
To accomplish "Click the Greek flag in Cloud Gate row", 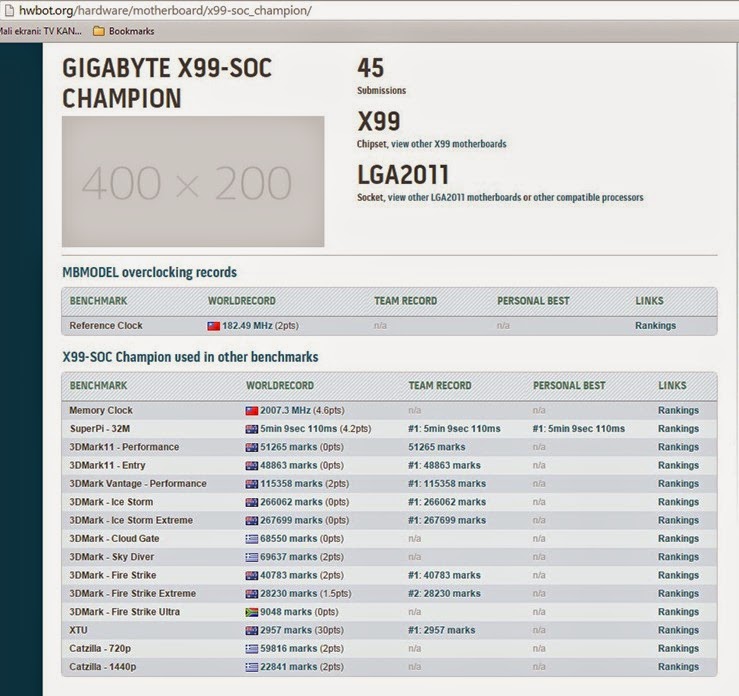I will 252,539.
